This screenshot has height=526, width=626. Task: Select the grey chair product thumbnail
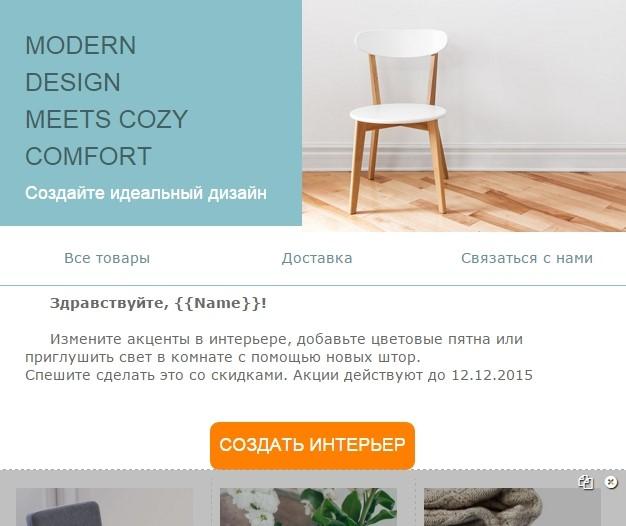click(x=105, y=507)
